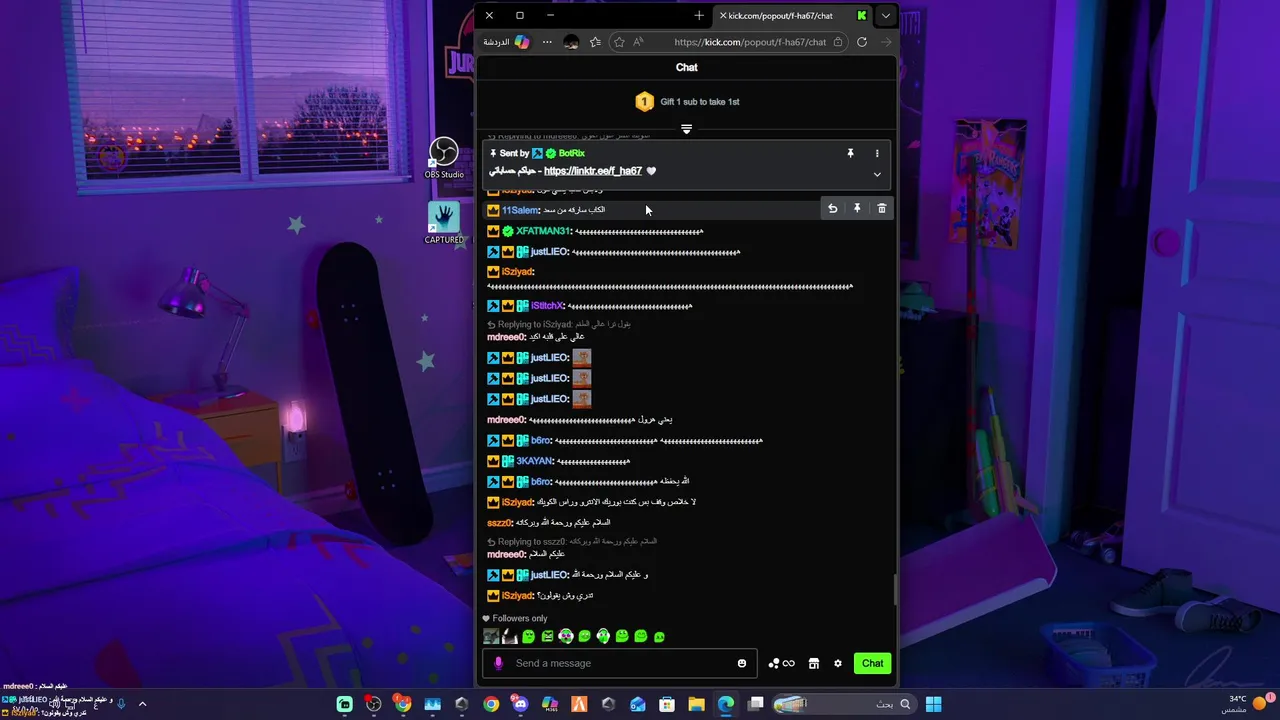Open the Copilot chat button in Edge toolbar
Screen dimensions: 1280x720
(505, 42)
